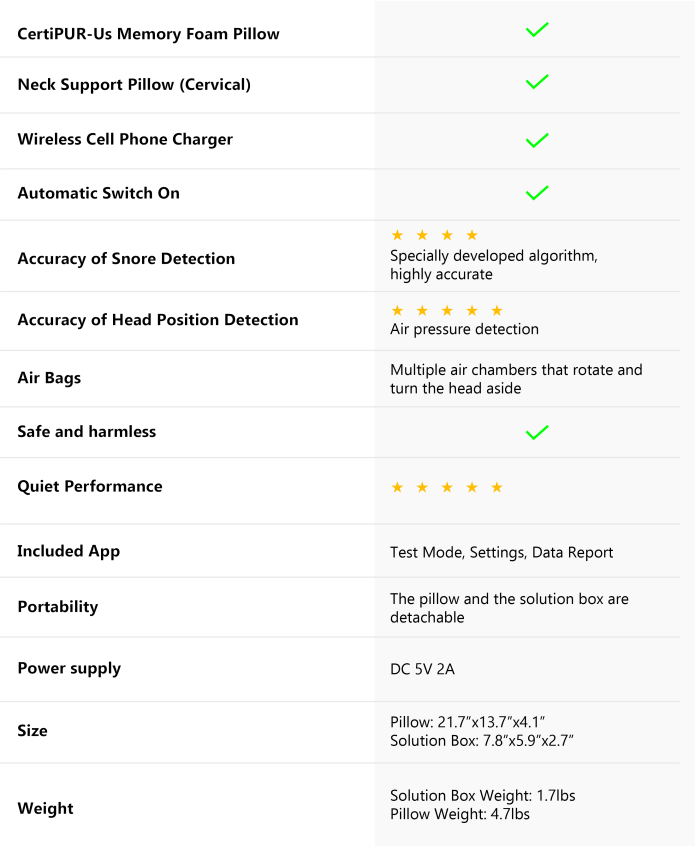Viewport: 695px width, 846px height.
Task: Select 'Accuracy of Head Position Detection' label
Action: click(x=158, y=320)
